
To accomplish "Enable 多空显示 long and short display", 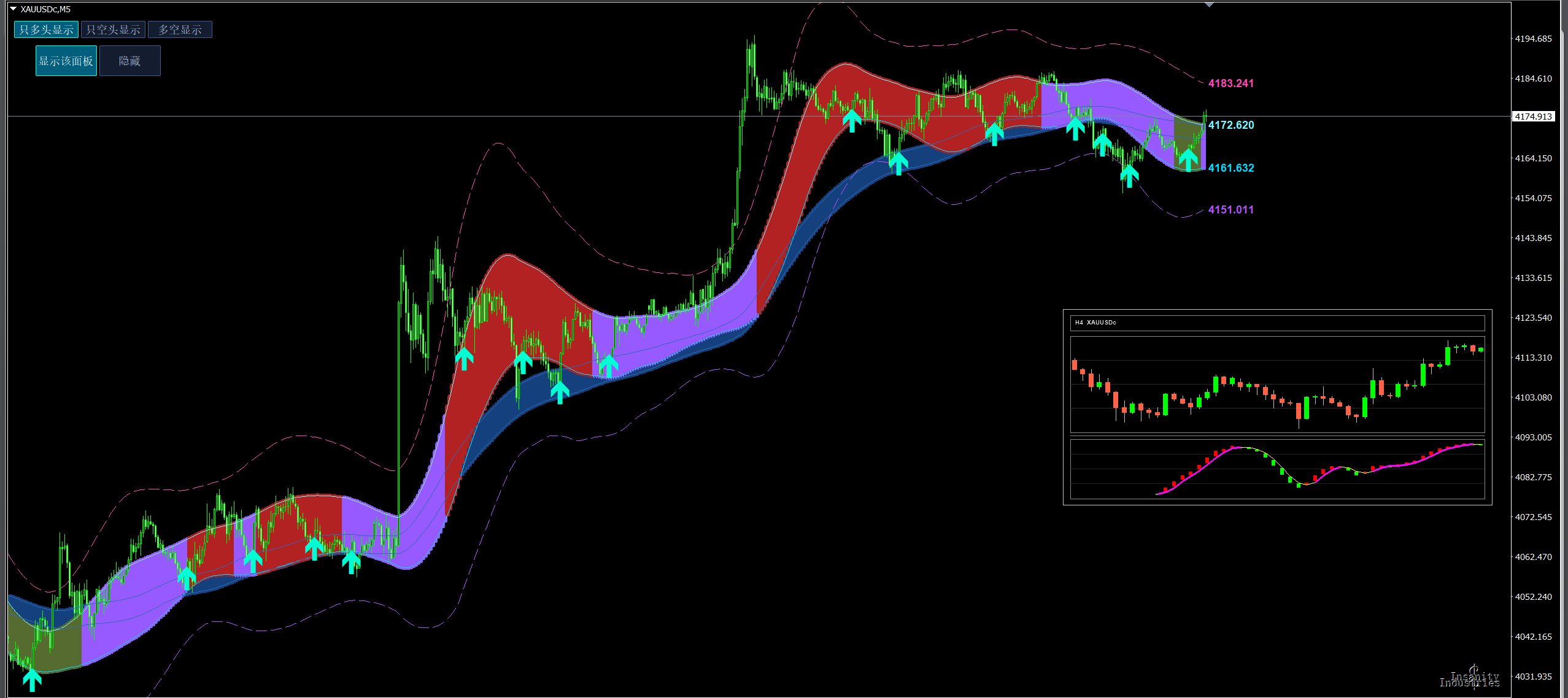I will coord(180,29).
